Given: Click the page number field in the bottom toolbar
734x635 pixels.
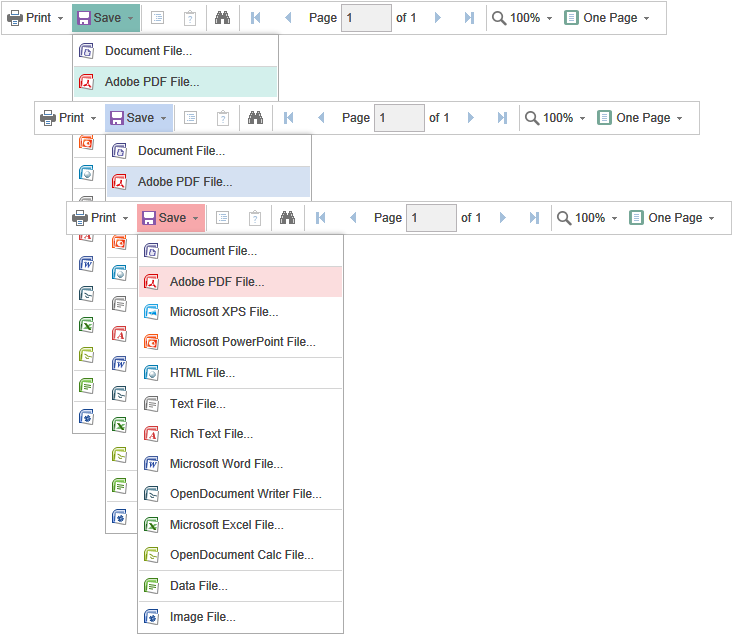Looking at the screenshot, I should pos(430,218).
